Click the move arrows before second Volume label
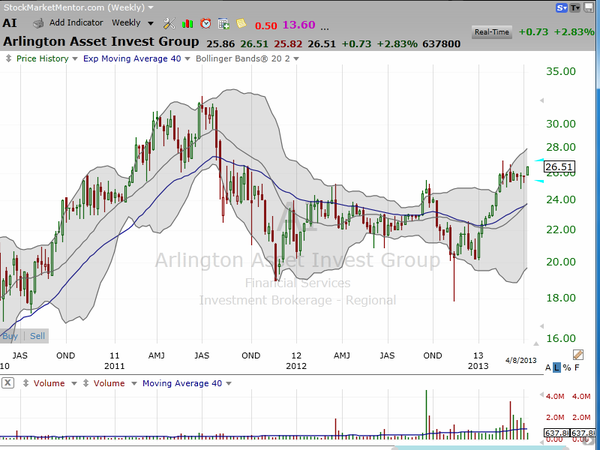The image size is (600, 450). click(x=86, y=383)
